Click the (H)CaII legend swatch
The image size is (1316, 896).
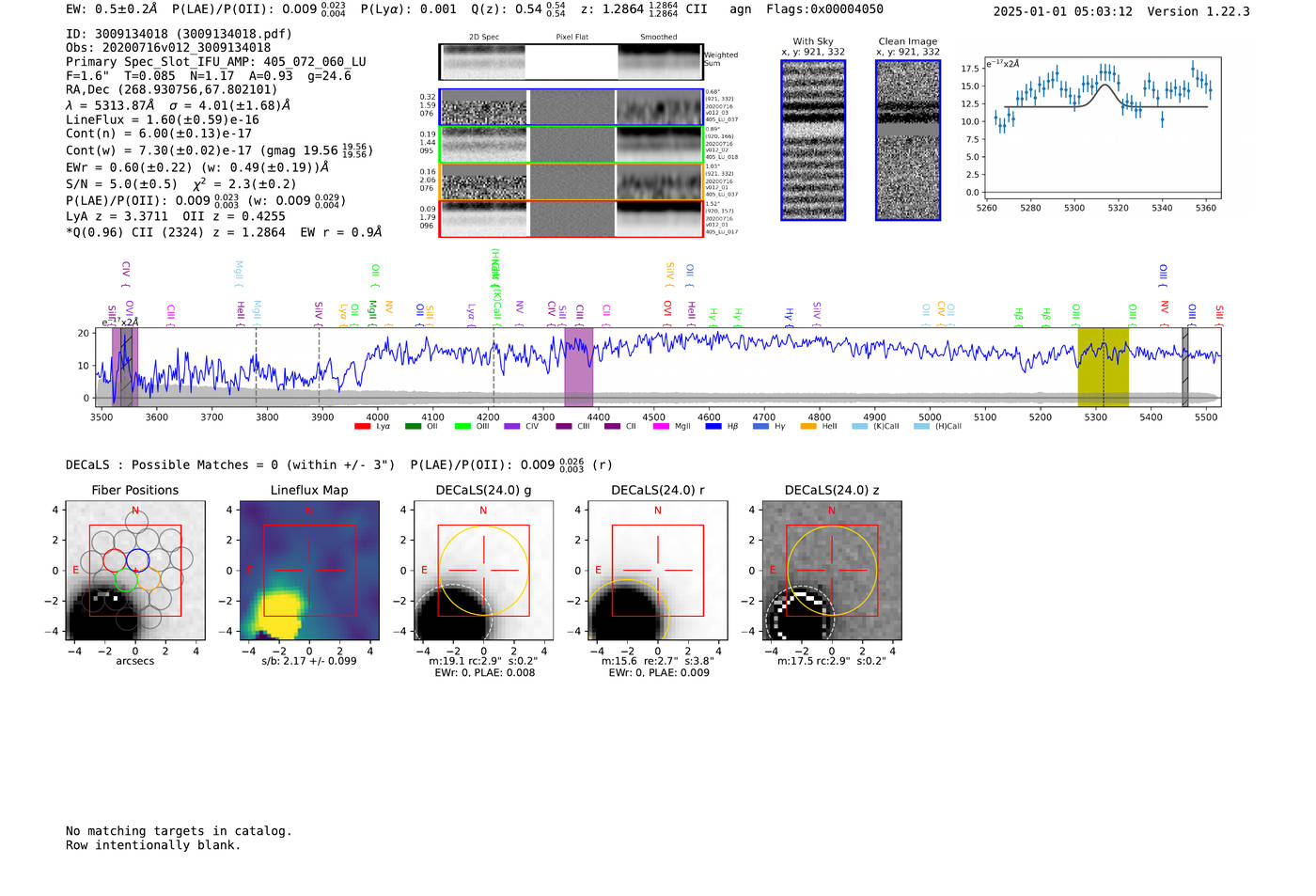[x=921, y=427]
